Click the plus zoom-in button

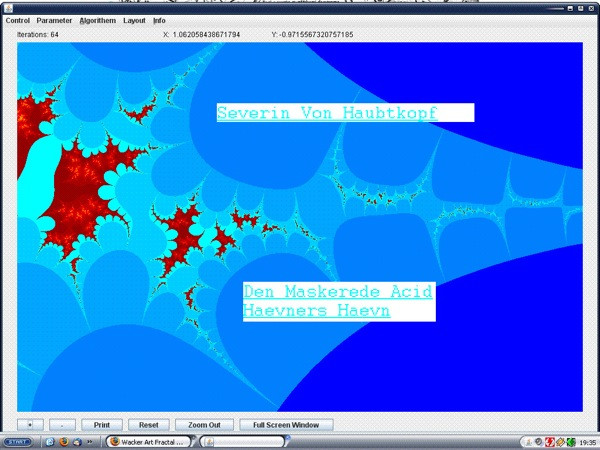[30, 425]
